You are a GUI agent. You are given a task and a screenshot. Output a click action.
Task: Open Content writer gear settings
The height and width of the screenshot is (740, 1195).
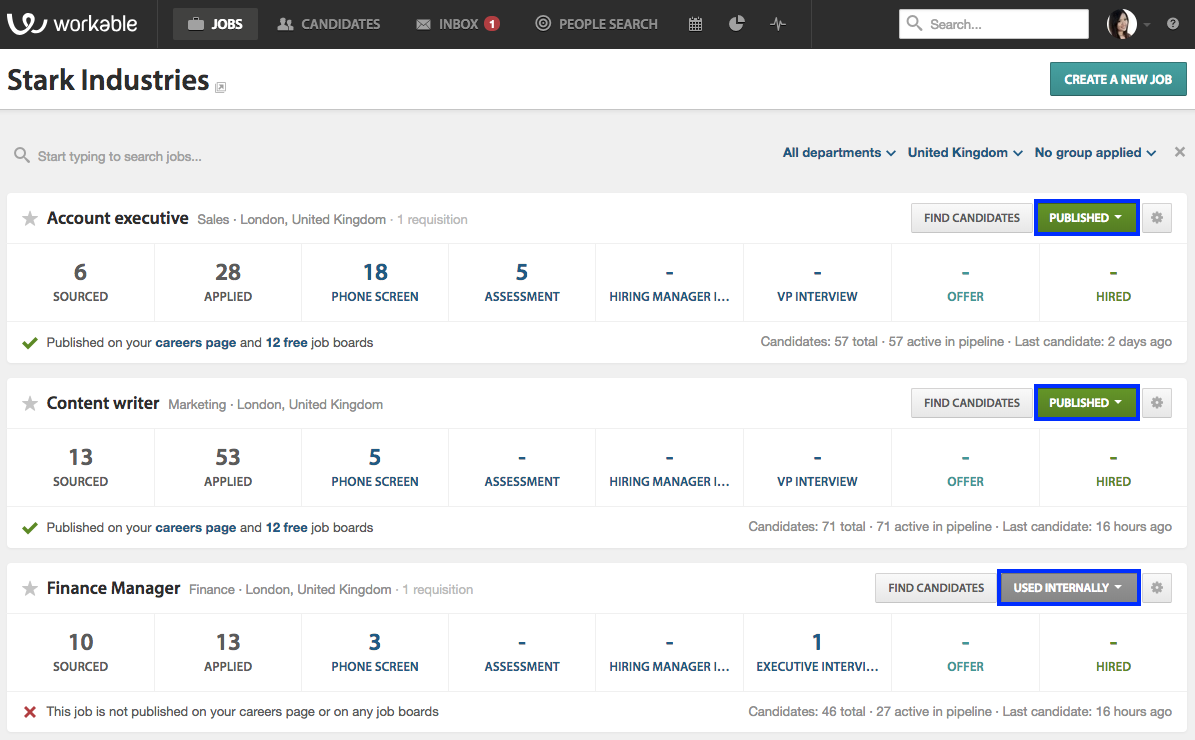(x=1157, y=402)
